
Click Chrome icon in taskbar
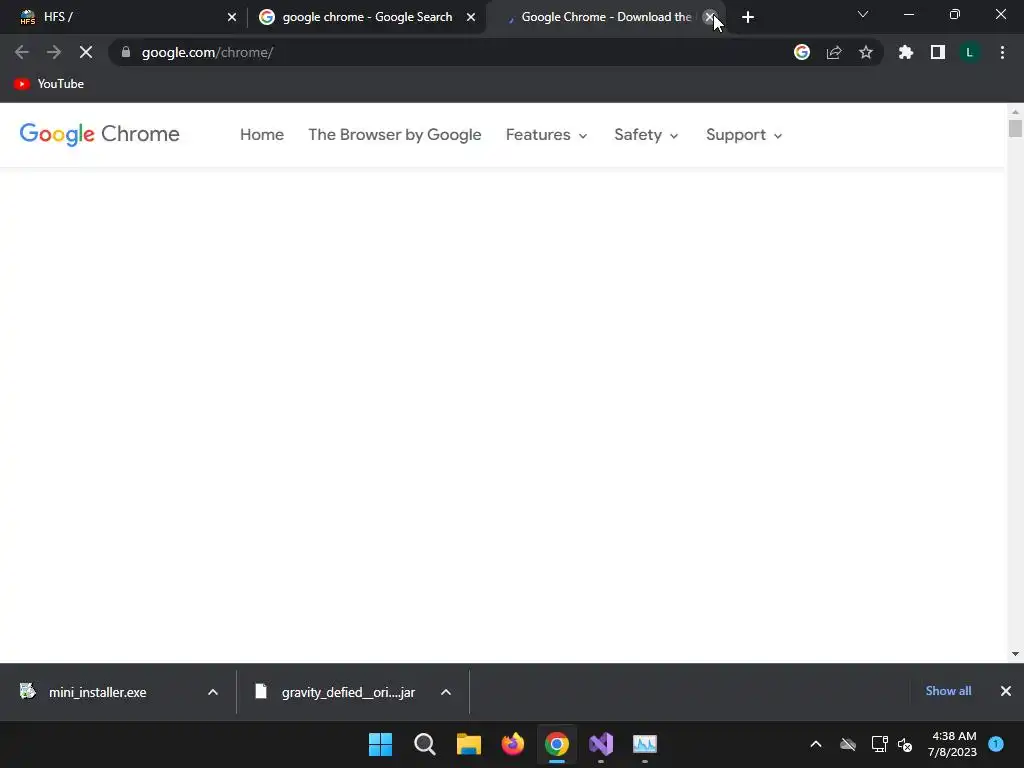[x=557, y=744]
